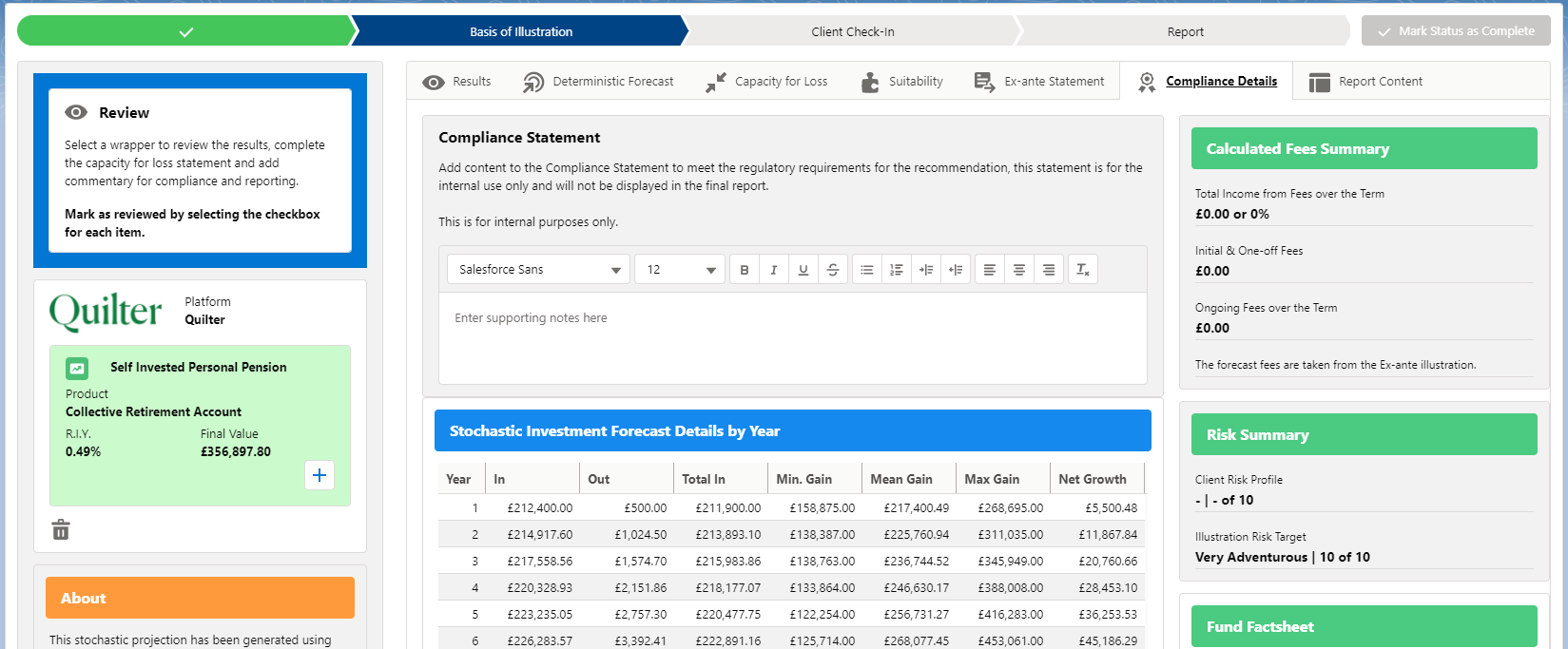Go to the Client Check-In stage

pyautogui.click(x=852, y=31)
